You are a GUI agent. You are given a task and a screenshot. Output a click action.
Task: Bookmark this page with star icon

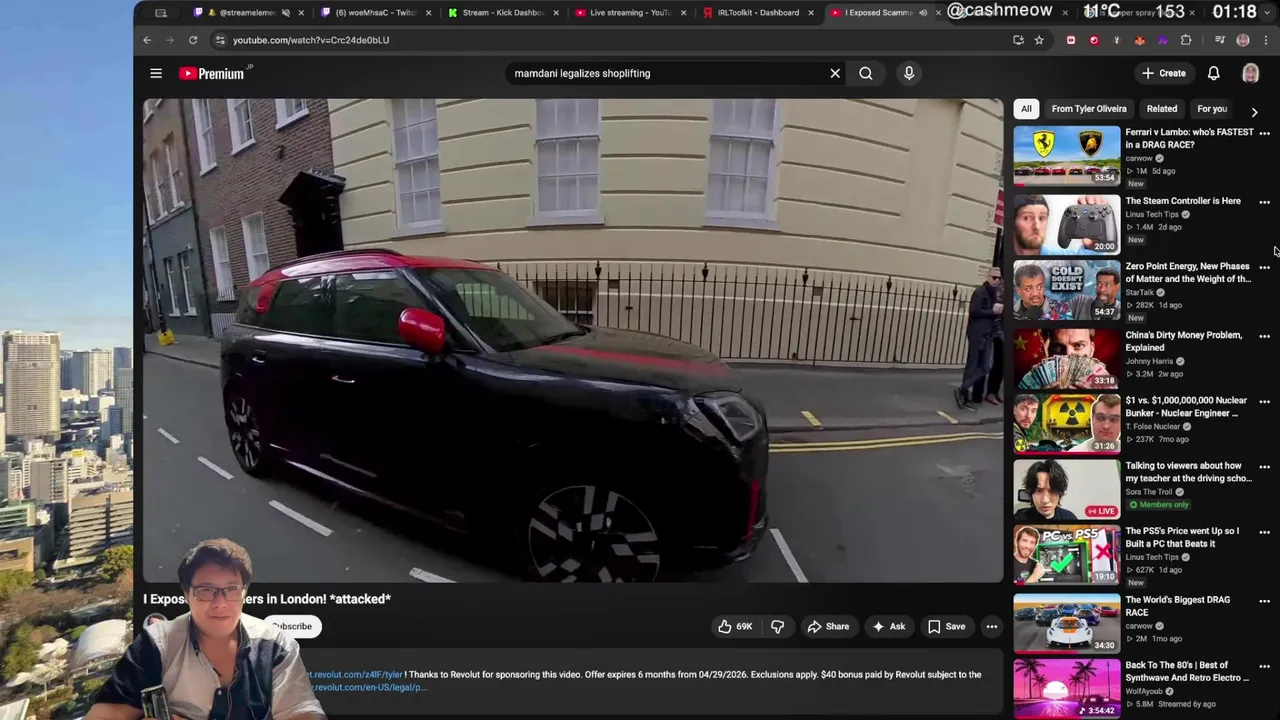pyautogui.click(x=1039, y=40)
